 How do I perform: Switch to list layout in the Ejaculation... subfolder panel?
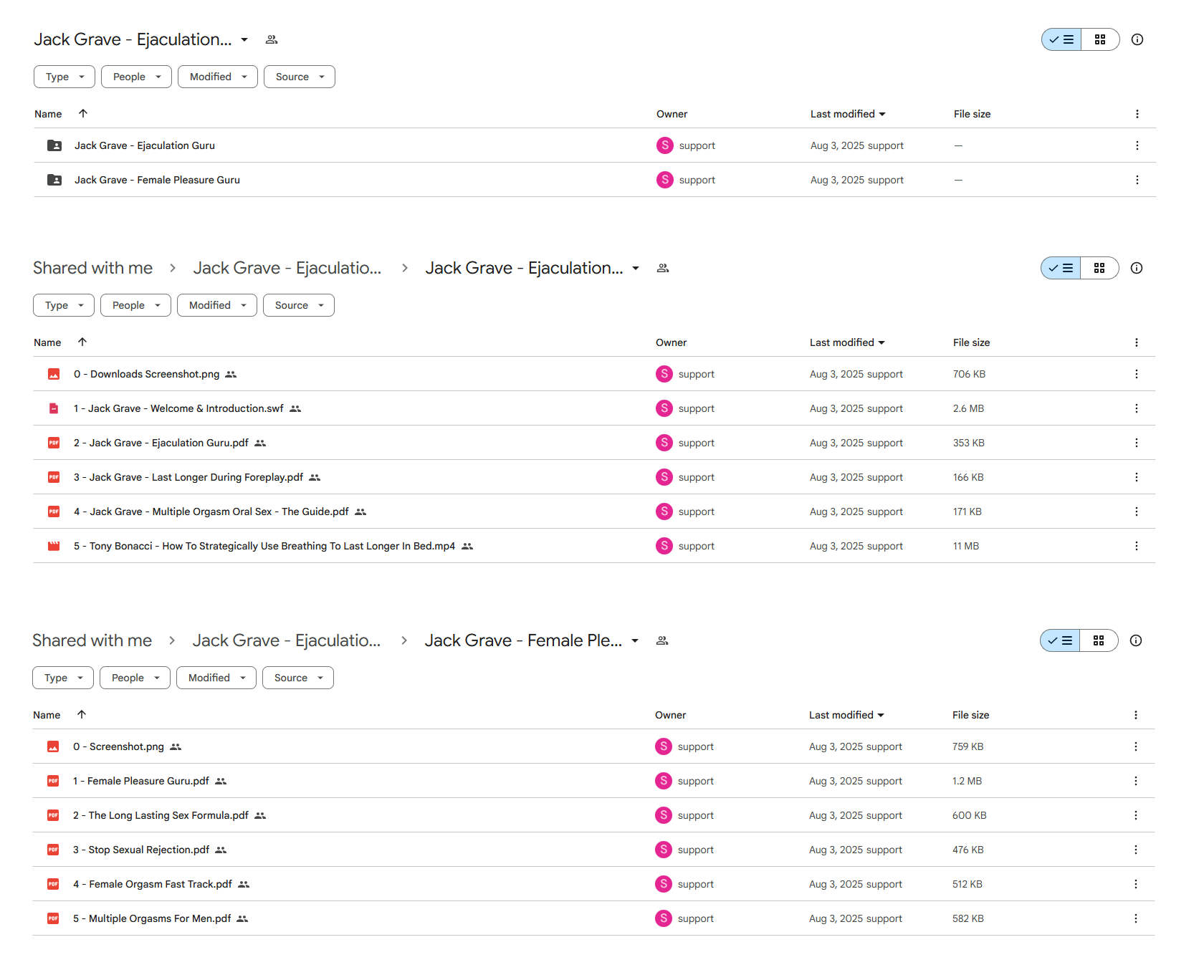(x=1061, y=268)
